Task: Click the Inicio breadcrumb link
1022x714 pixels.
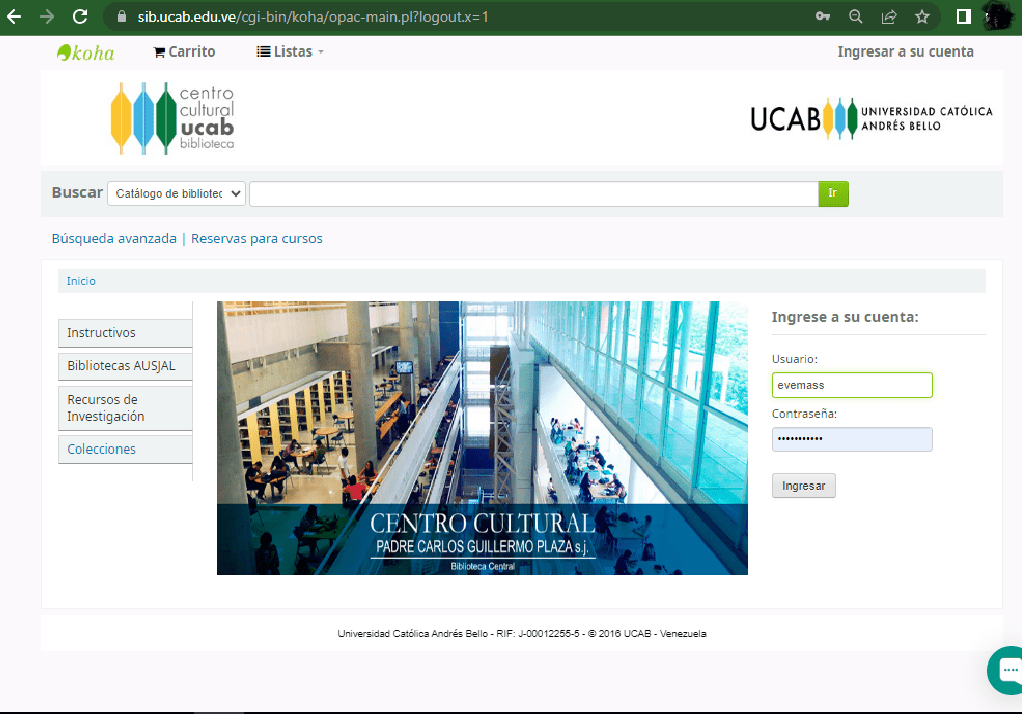Action: tap(81, 281)
